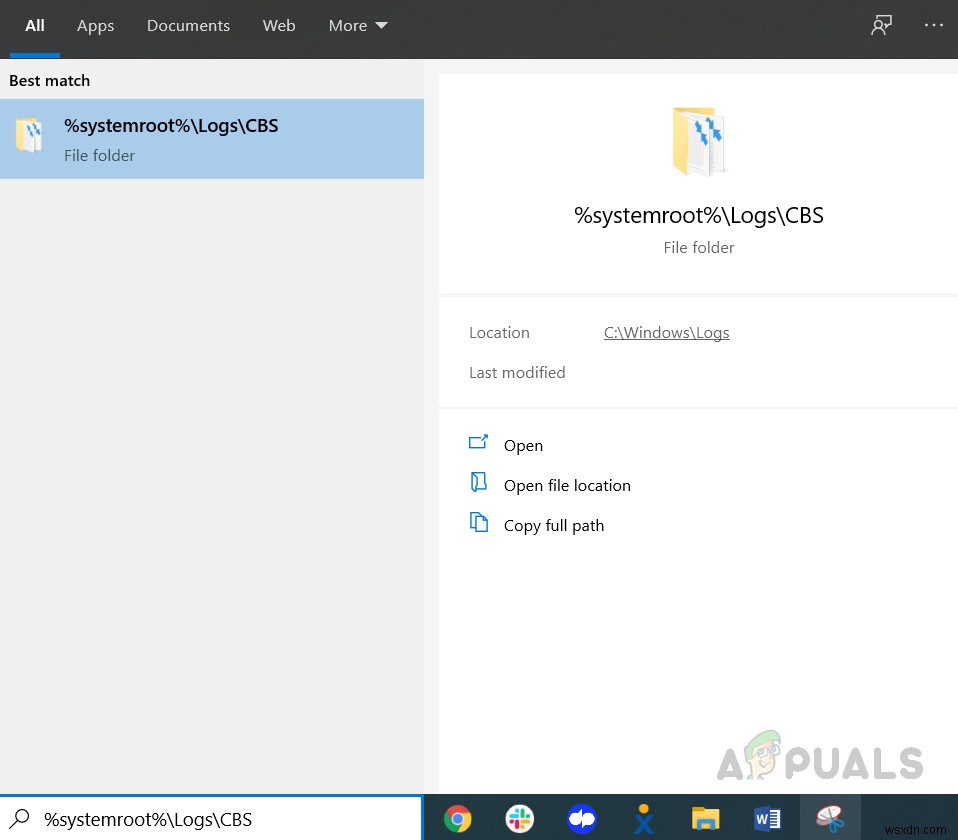The height and width of the screenshot is (840, 958).
Task: Open the Apps search tab
Action: (x=95, y=26)
